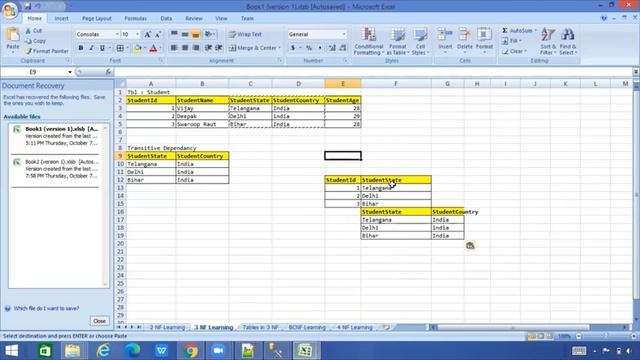This screenshot has width=640, height=360.
Task: Apply the red Font Color
Action: (x=153, y=48)
